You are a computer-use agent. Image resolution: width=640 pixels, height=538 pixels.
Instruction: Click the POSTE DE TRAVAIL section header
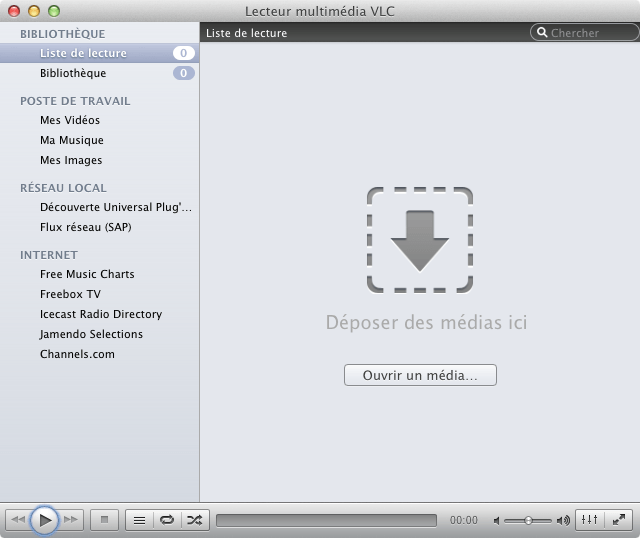click(75, 101)
